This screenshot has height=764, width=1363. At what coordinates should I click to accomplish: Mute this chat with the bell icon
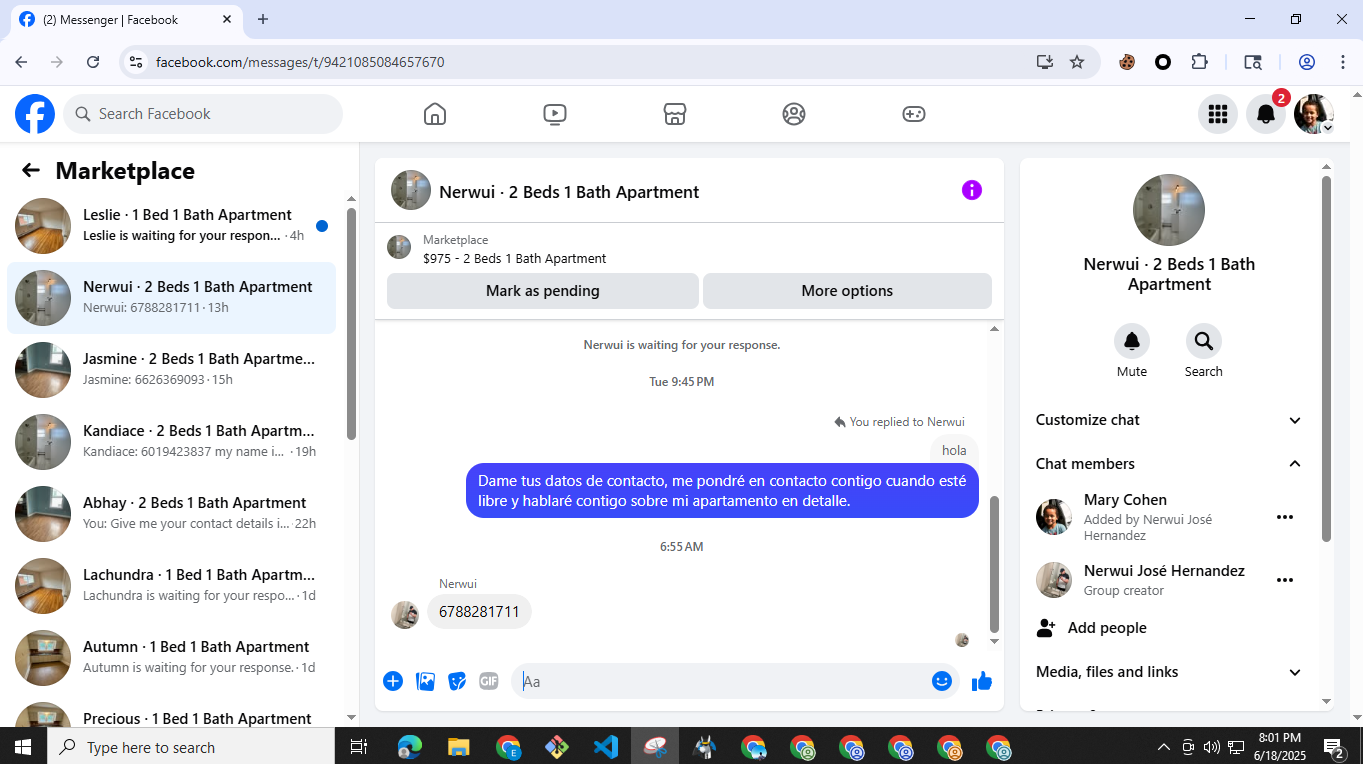click(1132, 341)
